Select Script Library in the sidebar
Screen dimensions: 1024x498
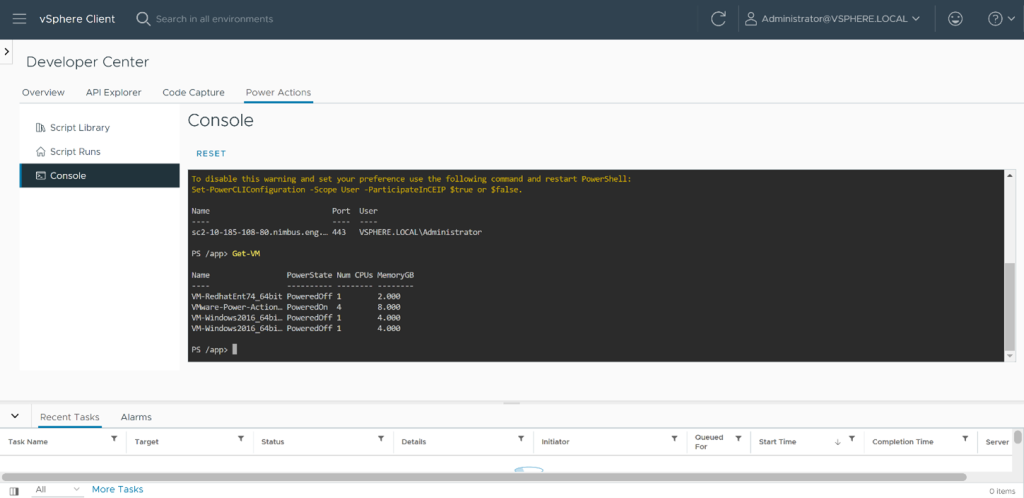pos(79,128)
